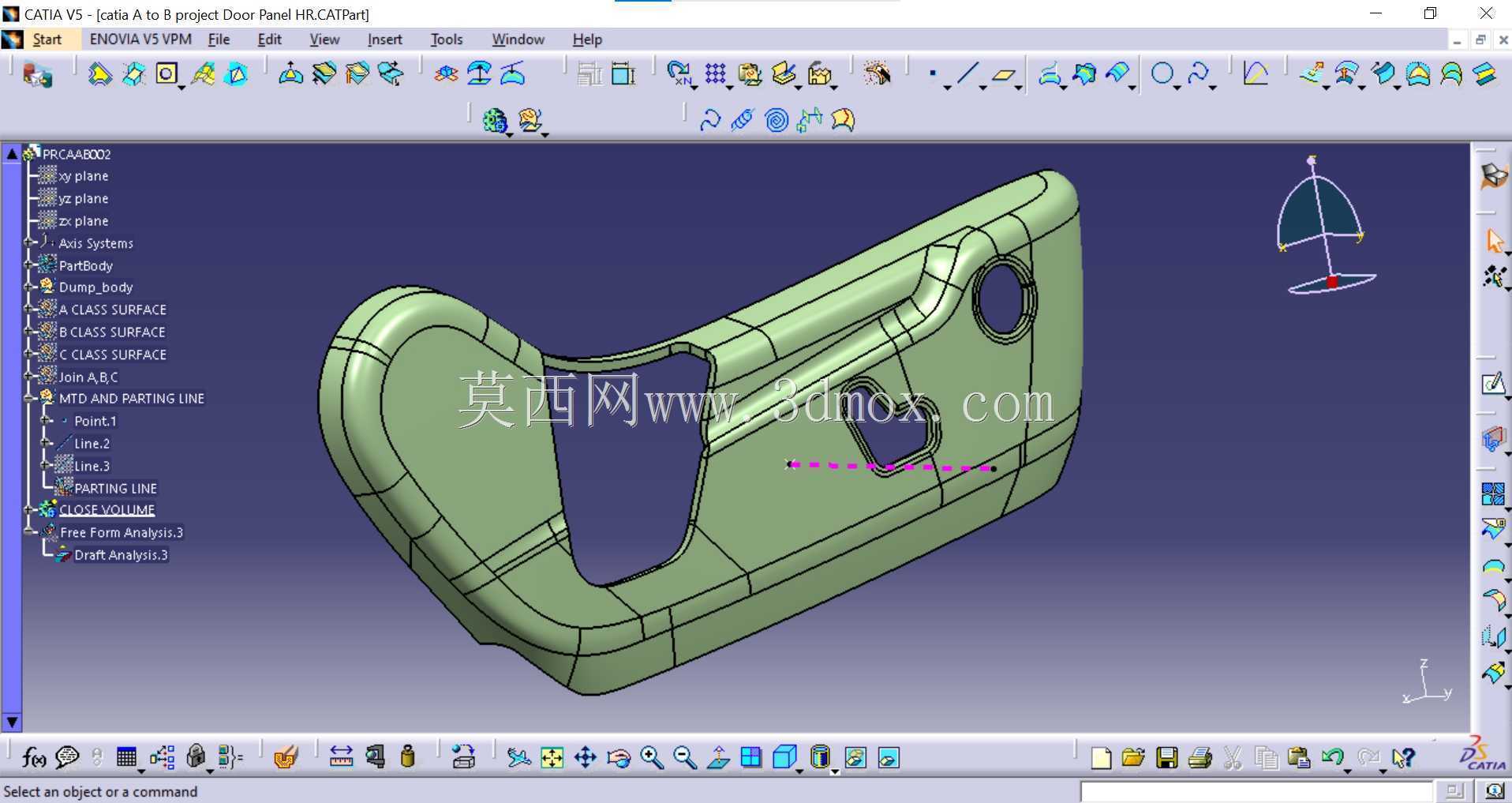Open the ENOVIA V5 VPM menu
1512x803 pixels.
(140, 39)
